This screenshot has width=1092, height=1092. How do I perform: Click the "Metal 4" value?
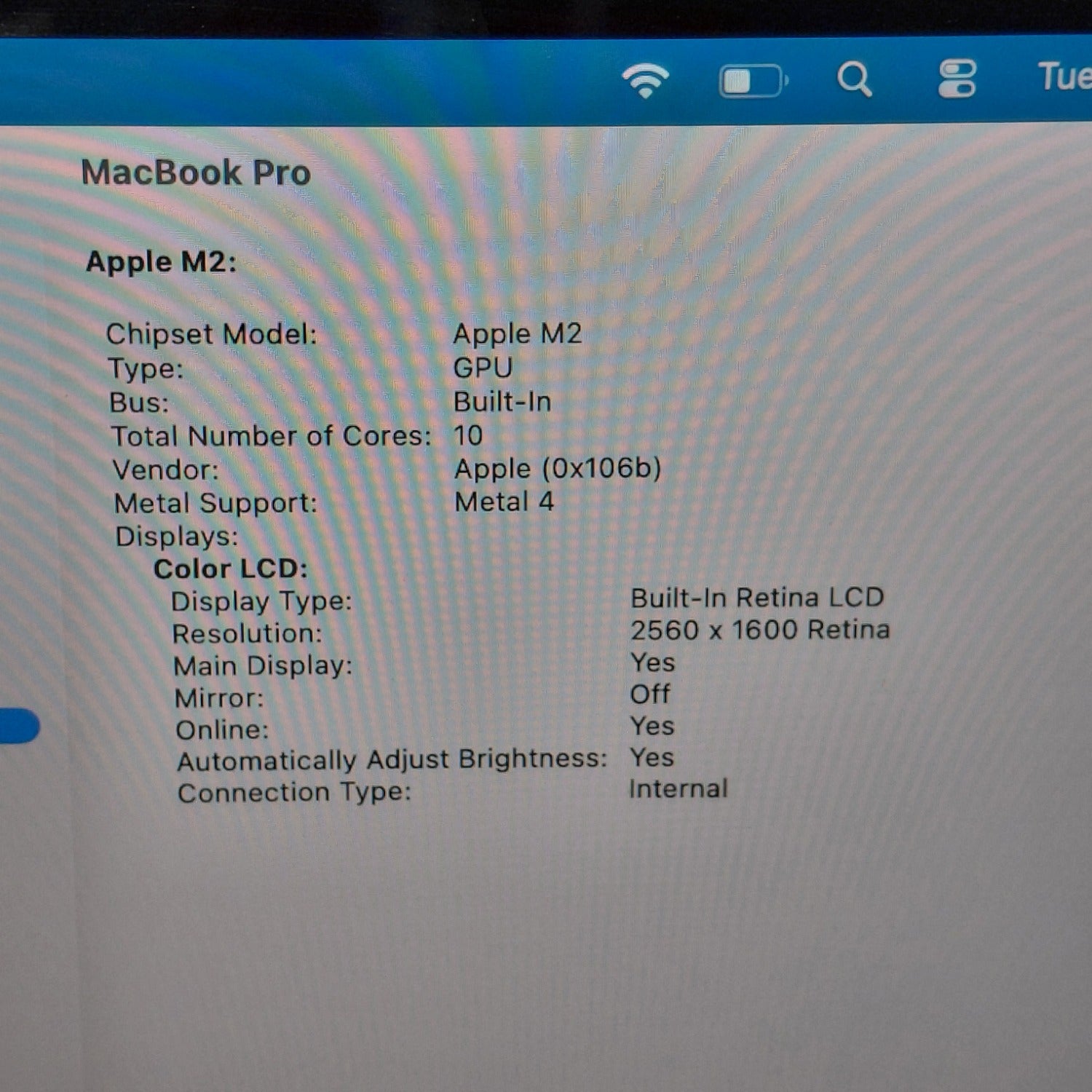coord(504,502)
